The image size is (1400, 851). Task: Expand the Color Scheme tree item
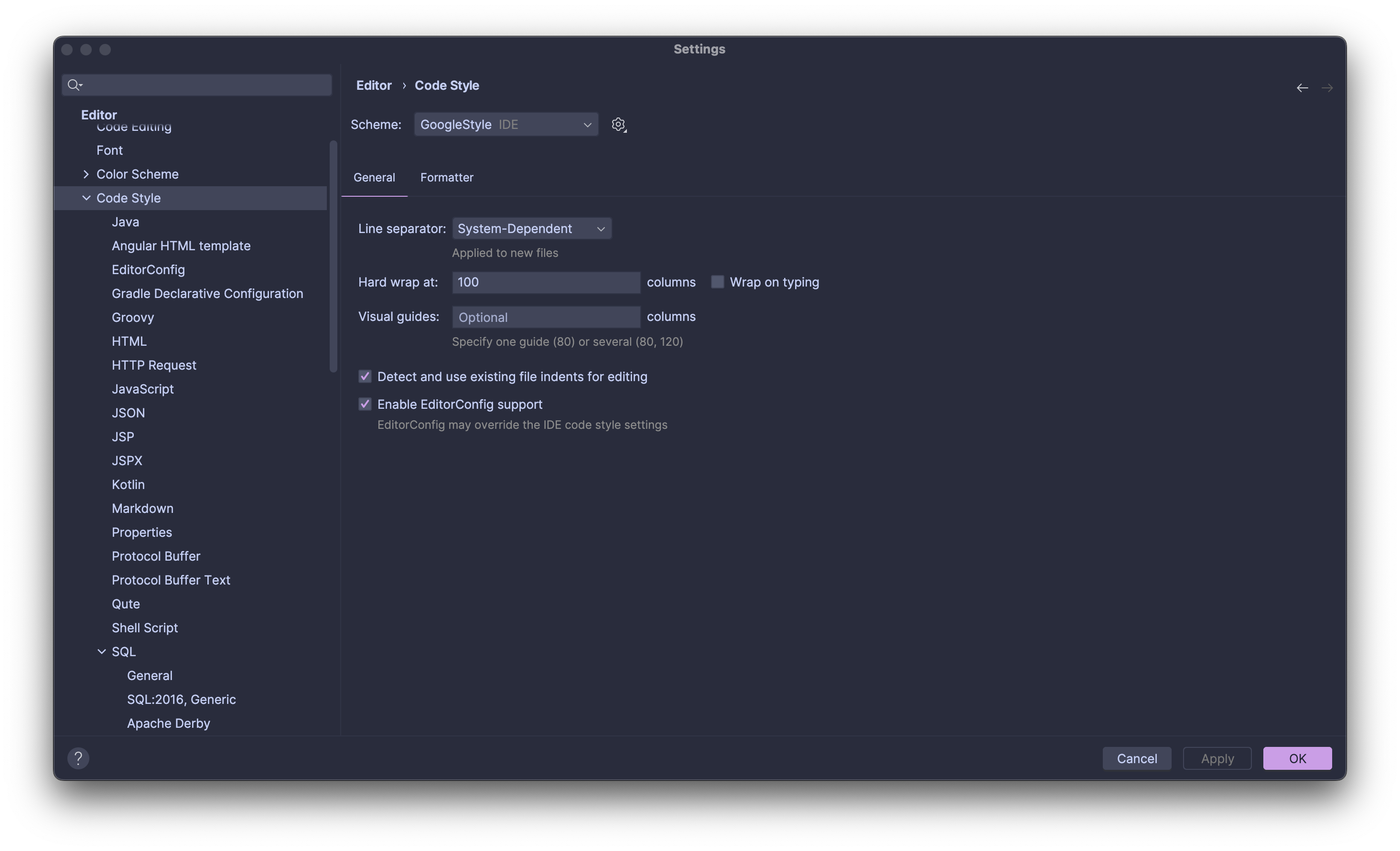tap(86, 174)
